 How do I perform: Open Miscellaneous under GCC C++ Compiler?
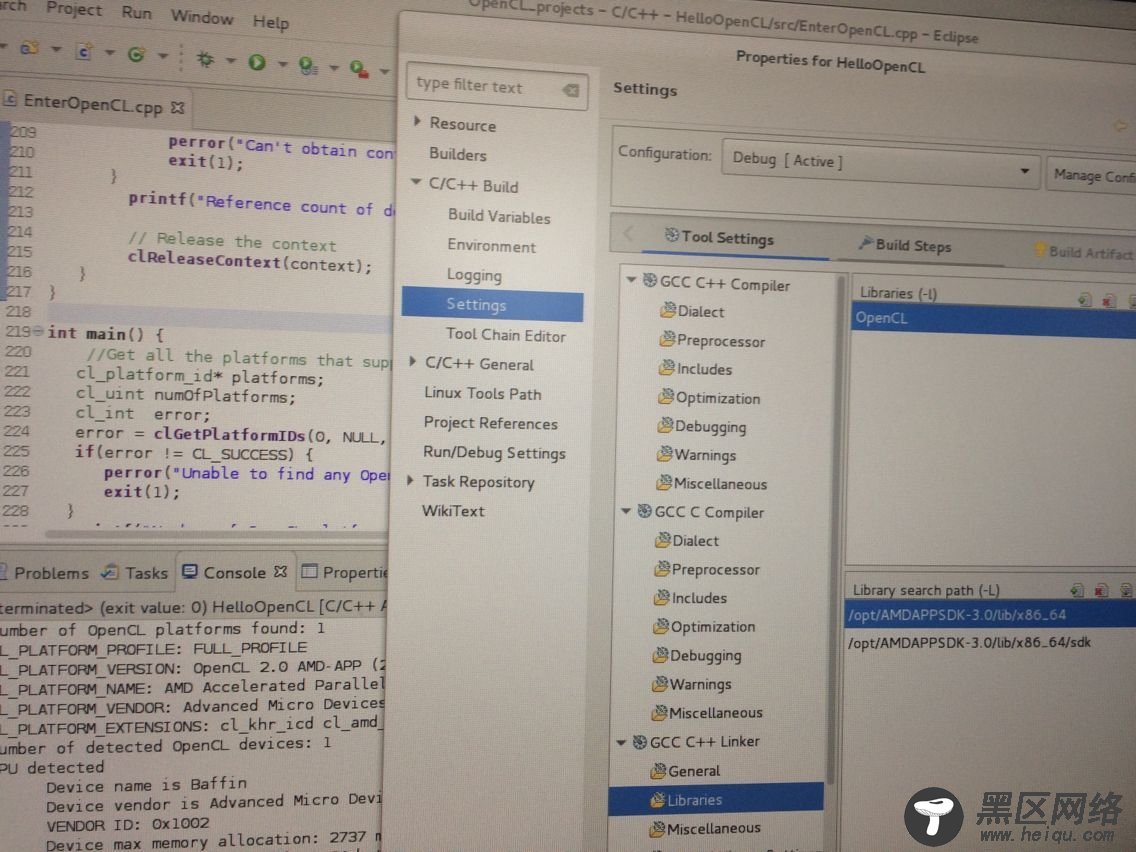click(x=711, y=483)
